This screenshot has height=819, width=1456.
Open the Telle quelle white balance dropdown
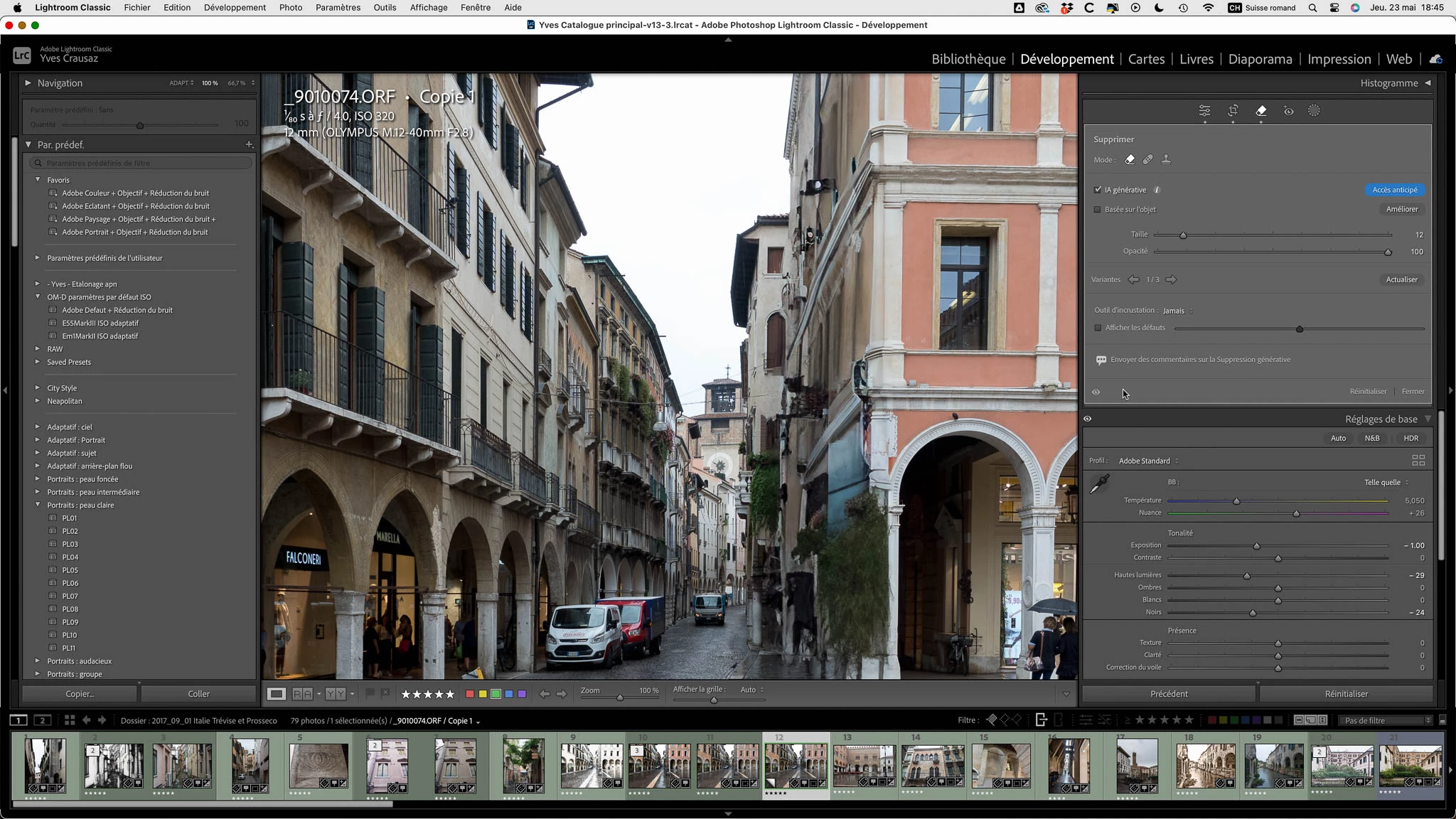pos(1386,483)
